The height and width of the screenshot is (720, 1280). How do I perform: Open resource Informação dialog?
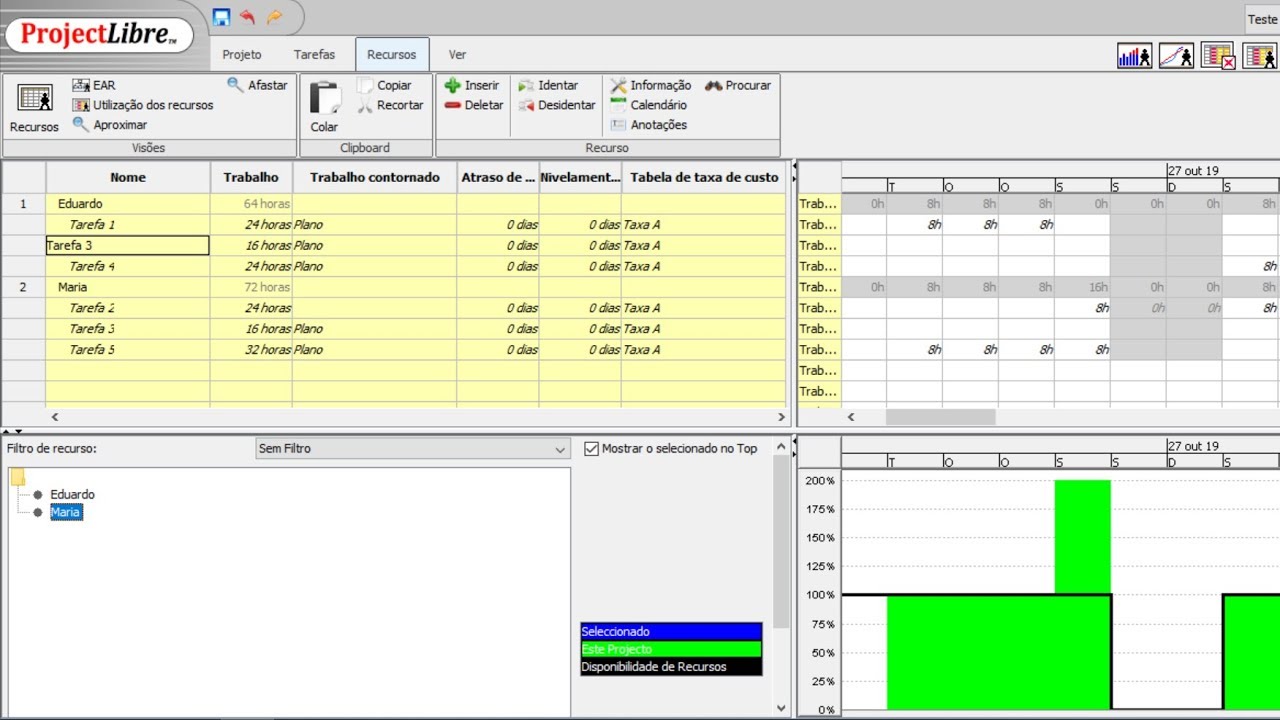click(x=651, y=85)
